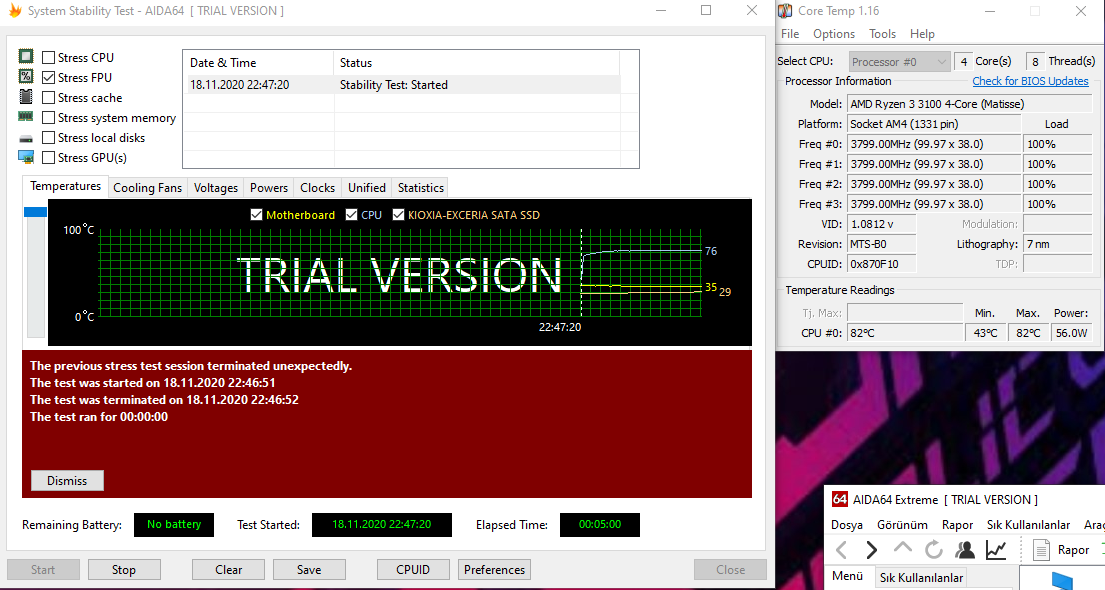1105x590 pixels.
Task: Click the Elapsed Time 00:05:00 display
Action: [x=600, y=524]
